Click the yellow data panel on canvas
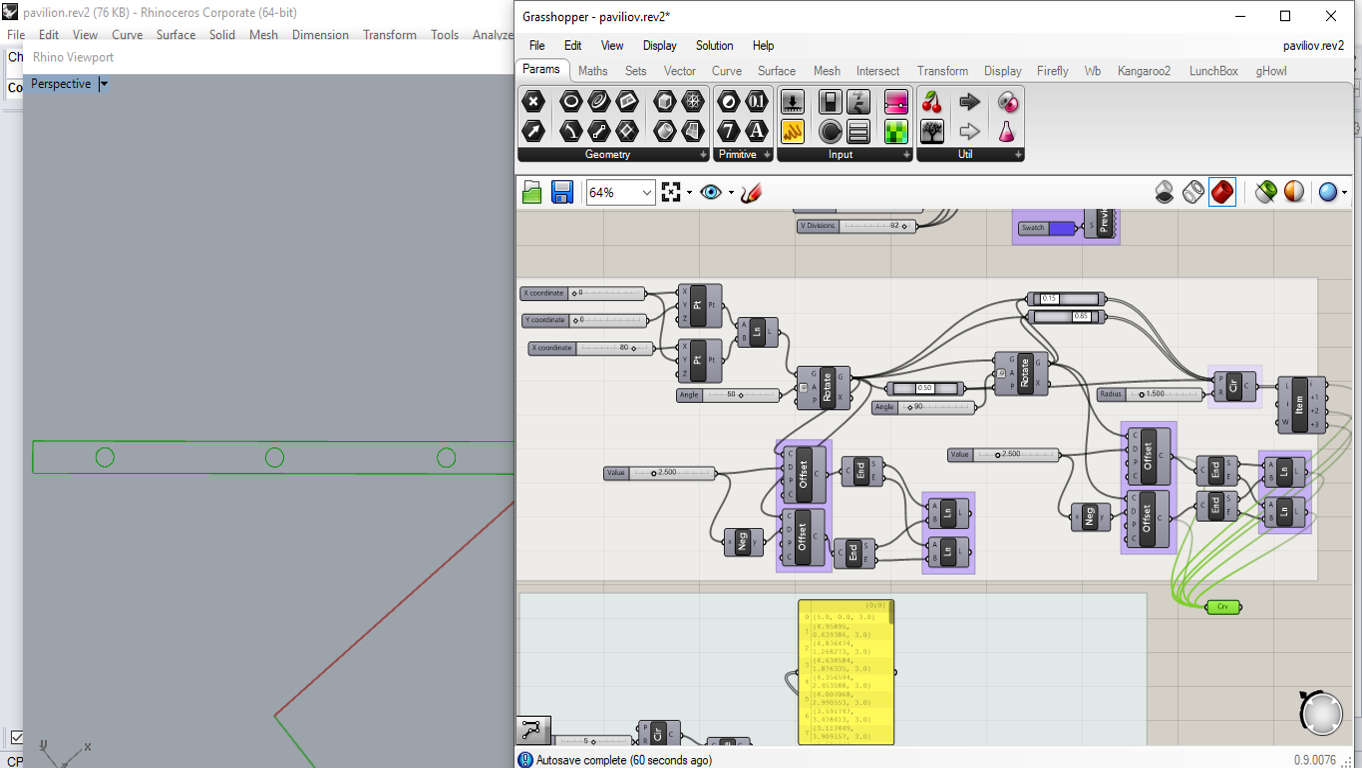Image resolution: width=1362 pixels, height=768 pixels. pos(846,672)
